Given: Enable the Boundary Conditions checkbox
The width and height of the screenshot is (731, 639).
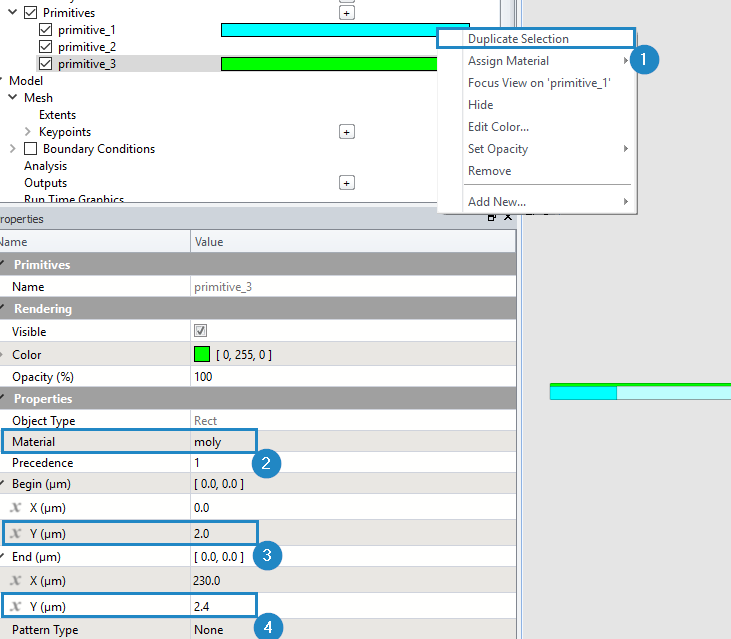Looking at the screenshot, I should click(30, 149).
